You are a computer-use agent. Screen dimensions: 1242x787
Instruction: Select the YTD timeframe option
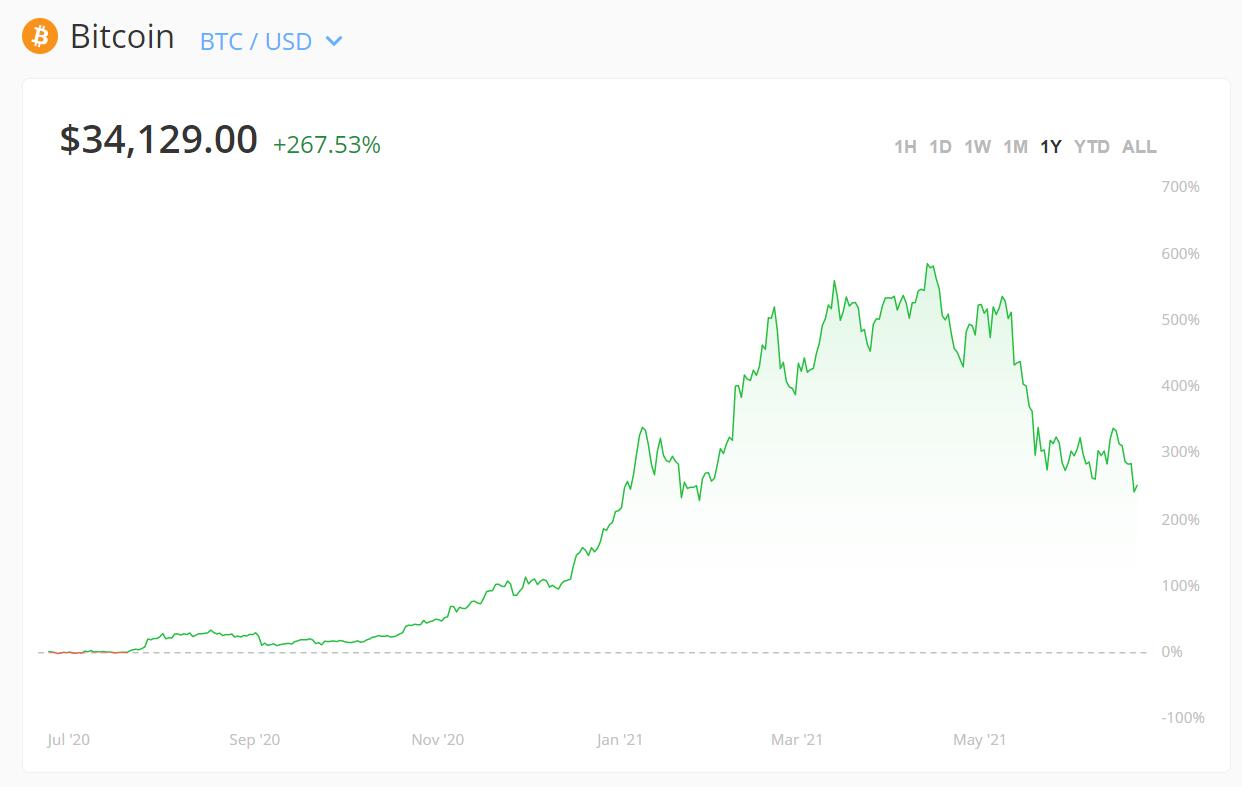click(x=1090, y=146)
